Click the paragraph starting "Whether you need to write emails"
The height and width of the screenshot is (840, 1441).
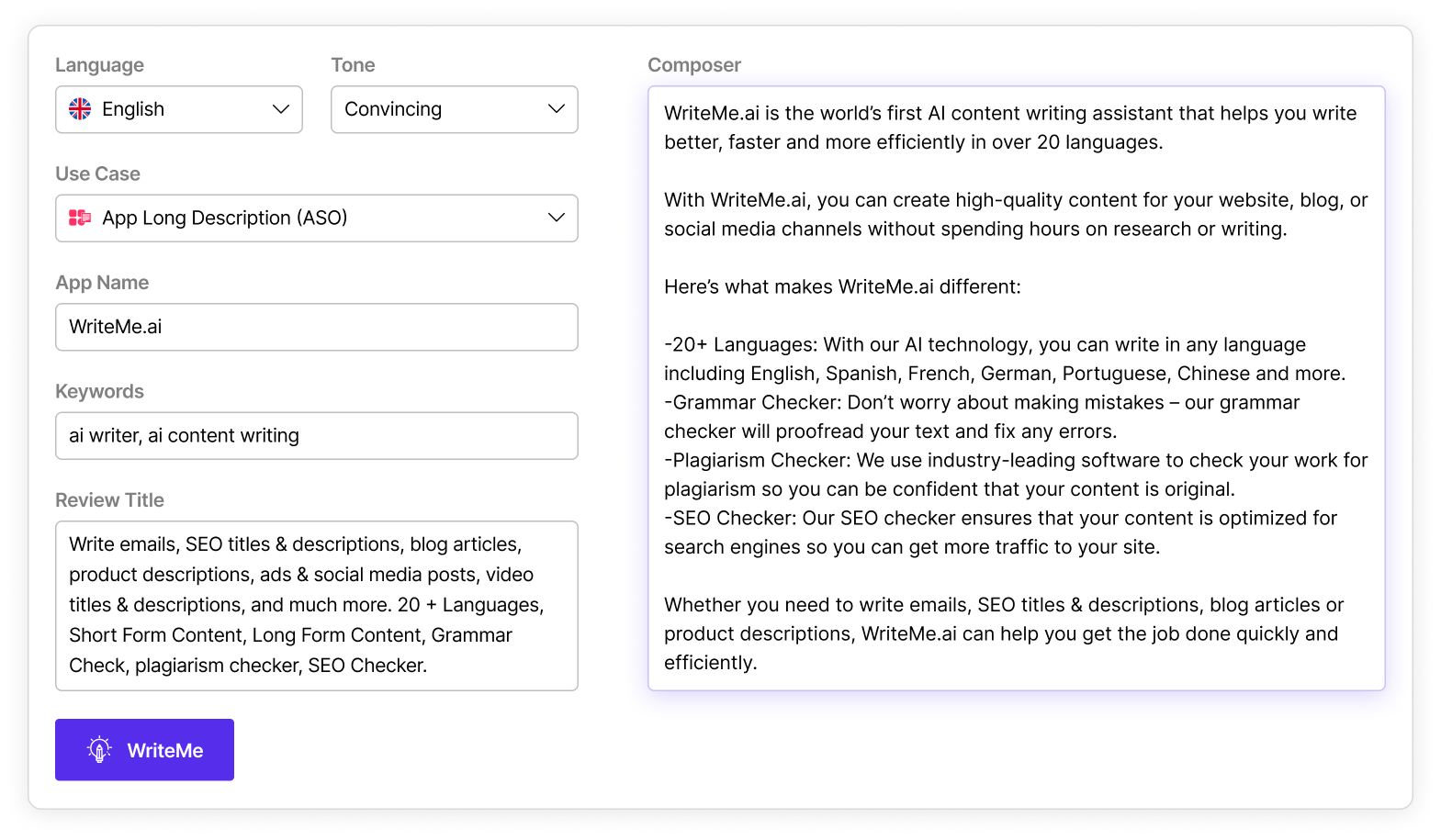(x=1004, y=633)
